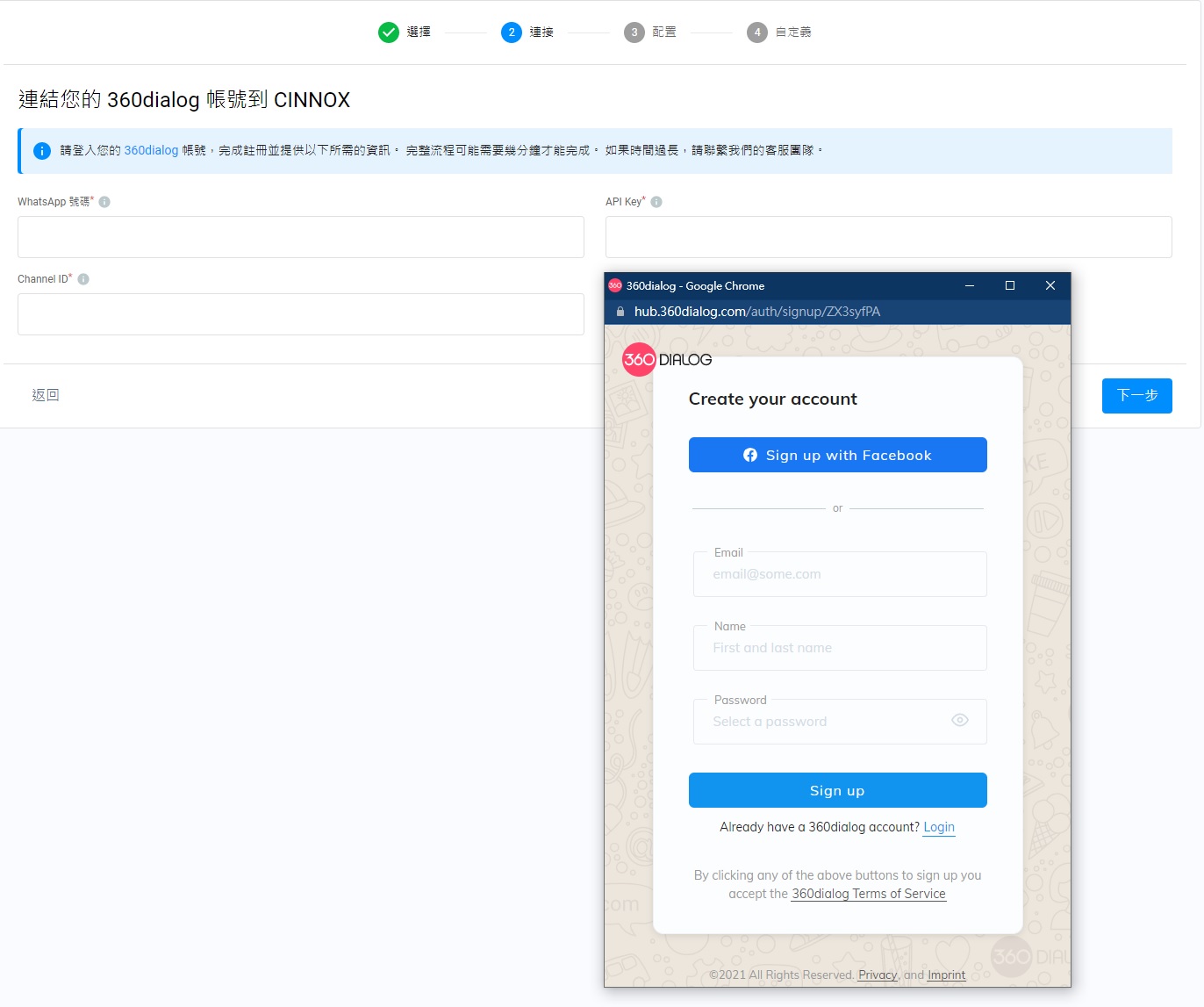Click the WhatsApp number info icon
Screen dimensions: 1204x1007
(104, 202)
